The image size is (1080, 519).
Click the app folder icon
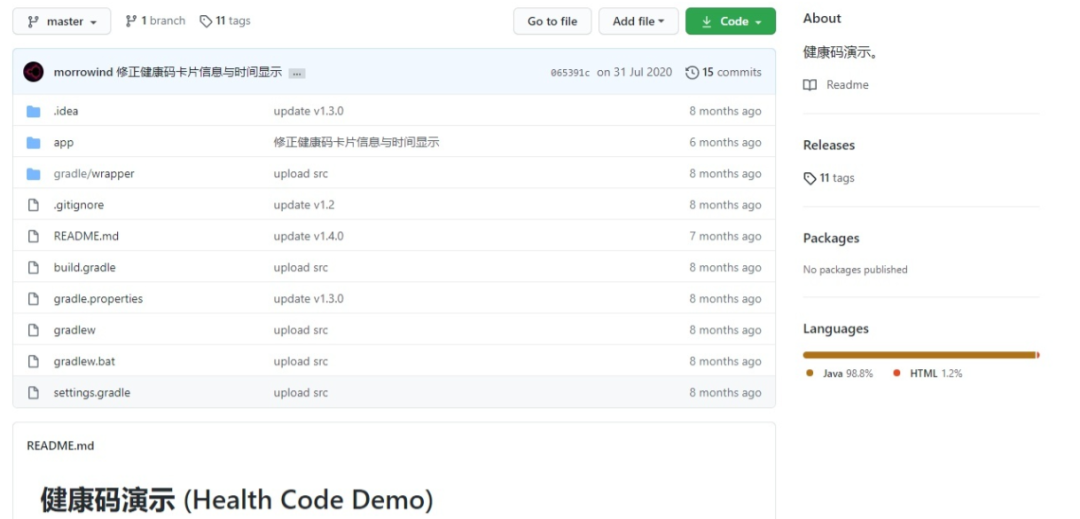pos(33,142)
